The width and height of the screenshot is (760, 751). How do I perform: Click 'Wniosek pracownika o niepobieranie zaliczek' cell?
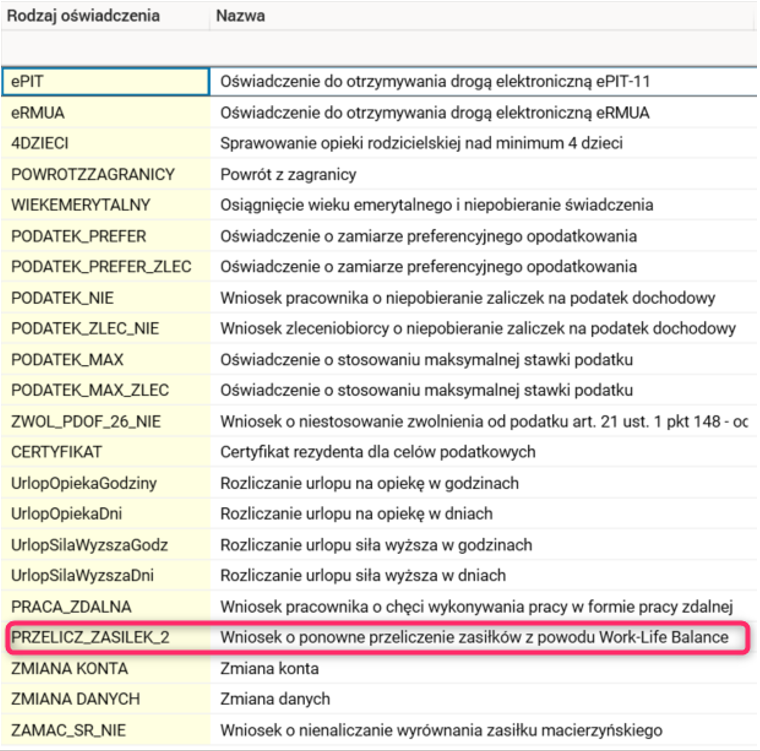484,298
